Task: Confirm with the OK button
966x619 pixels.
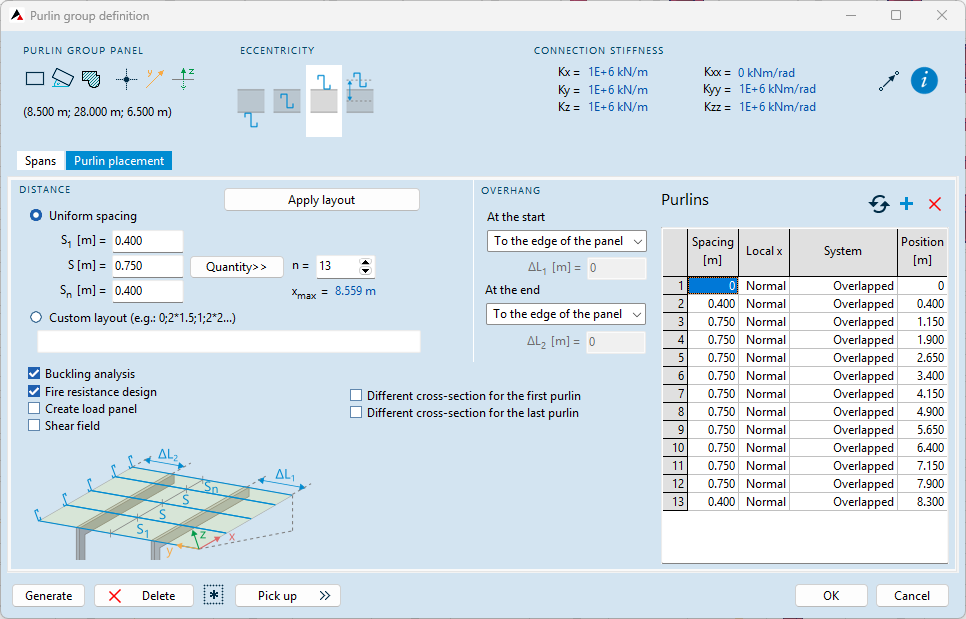Action: 831,596
